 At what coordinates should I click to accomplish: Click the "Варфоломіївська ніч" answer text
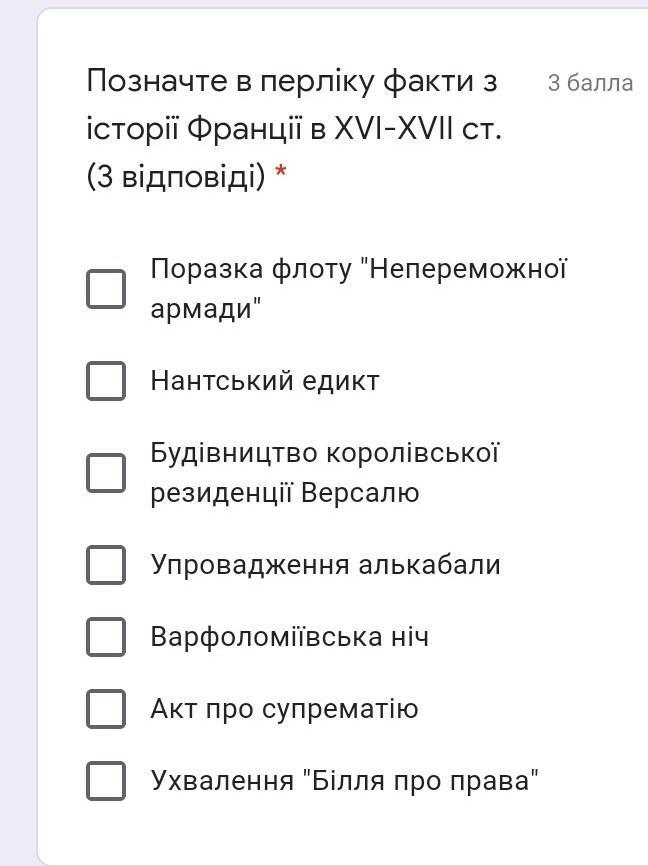pyautogui.click(x=289, y=636)
